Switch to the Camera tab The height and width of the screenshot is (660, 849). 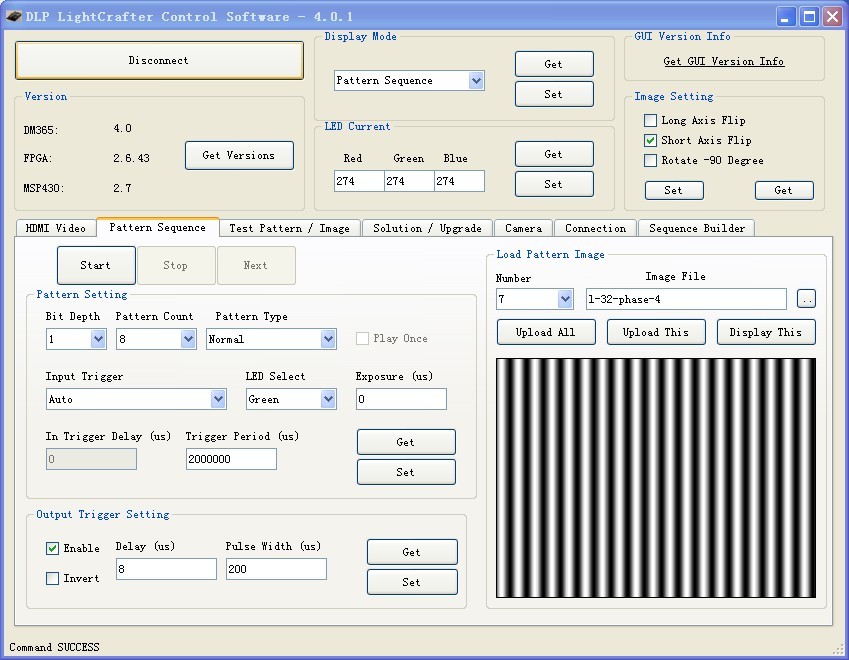click(x=523, y=228)
